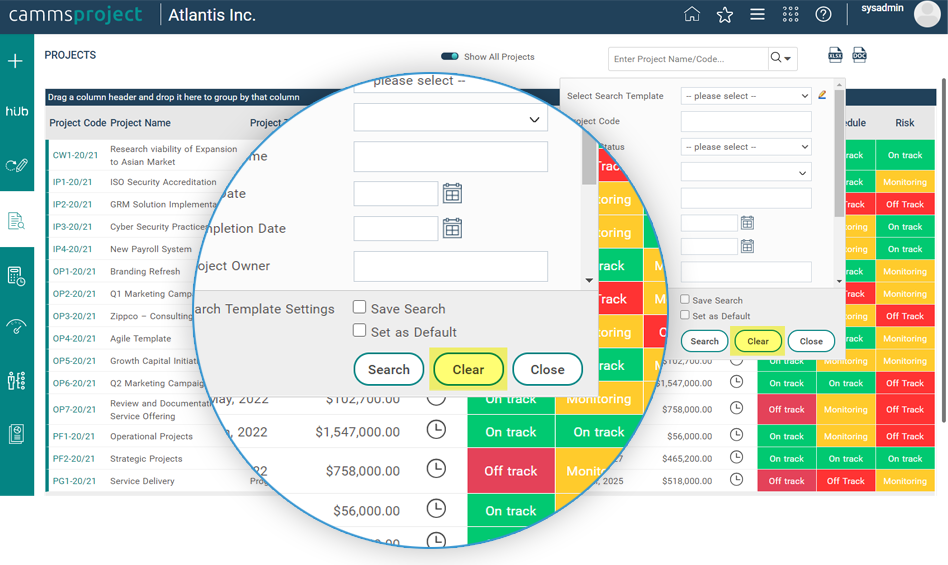Viewport: 948px width, 565px height.
Task: Click the yellow Monitoring risk cell for IP1-20/21
Action: click(905, 182)
